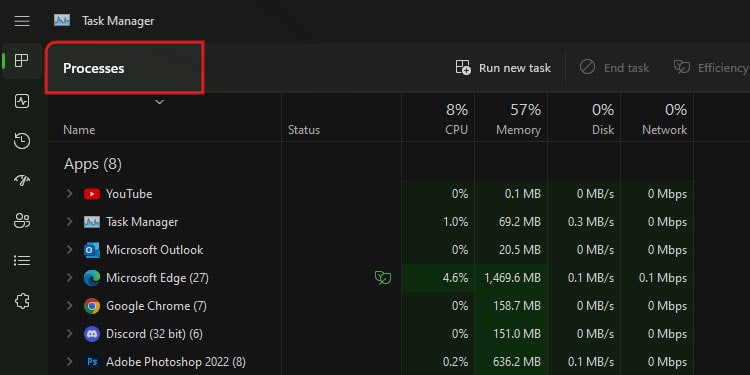This screenshot has height=375, width=750.
Task: Click the End task button
Action: coord(614,68)
